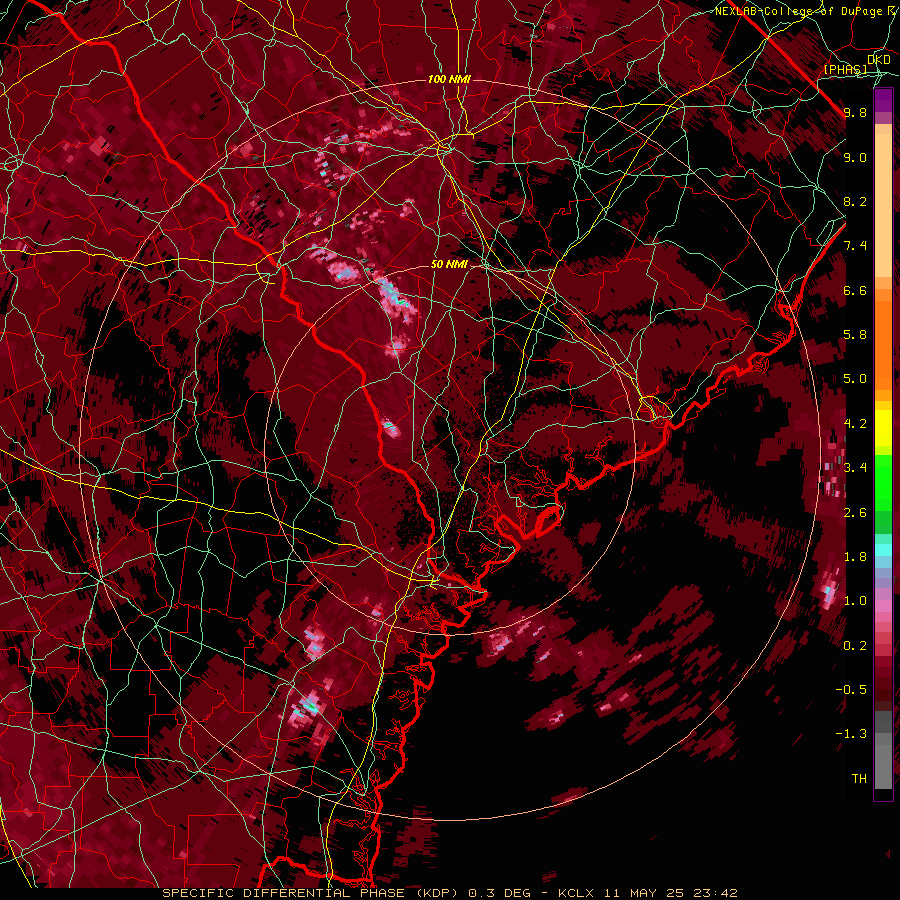This screenshot has width=900, height=900.
Task: Click the 1.0 value on color scale
Action: tap(855, 601)
